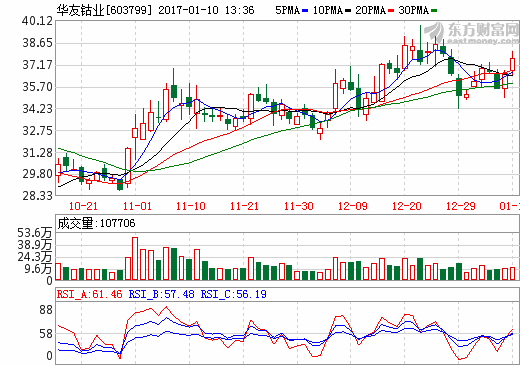
Task: Click the 11-10 date label
Action: click(191, 206)
